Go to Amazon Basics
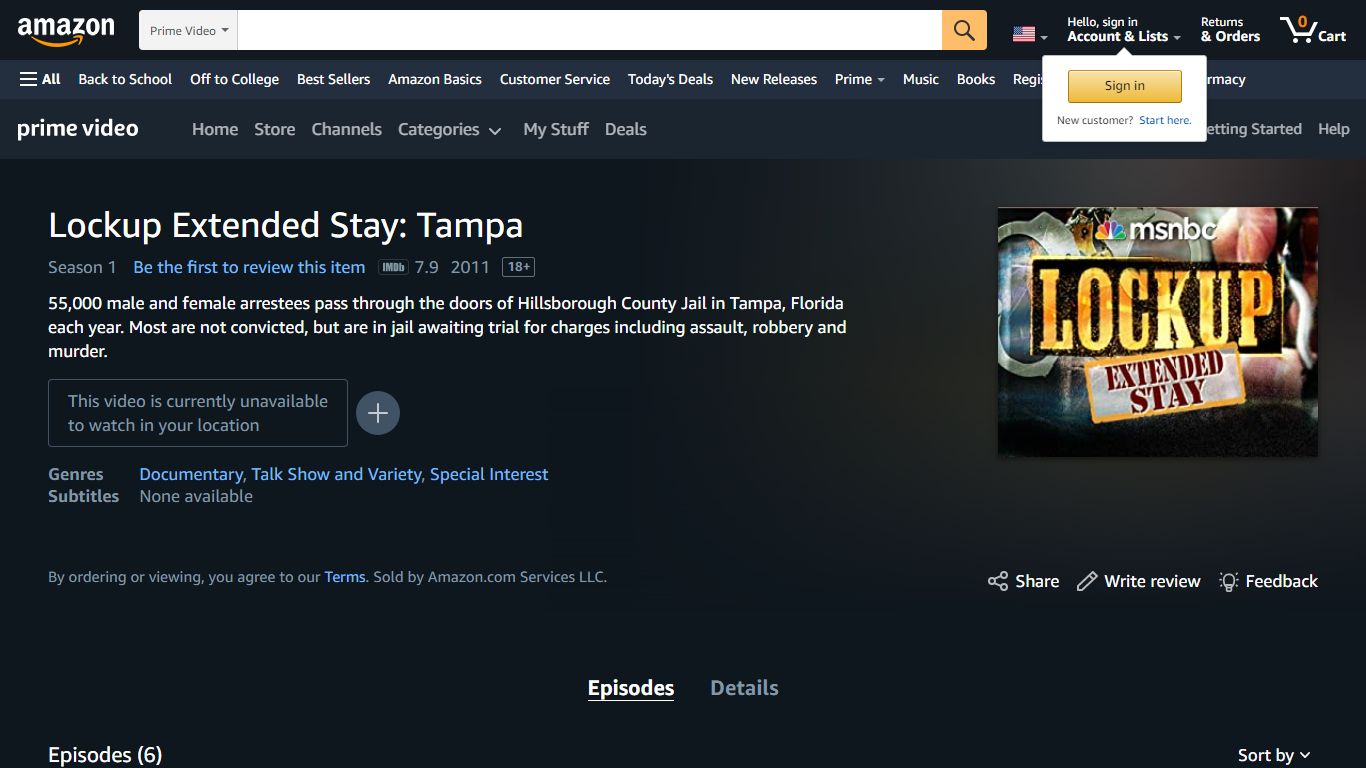Image resolution: width=1366 pixels, height=768 pixels. 435,79
